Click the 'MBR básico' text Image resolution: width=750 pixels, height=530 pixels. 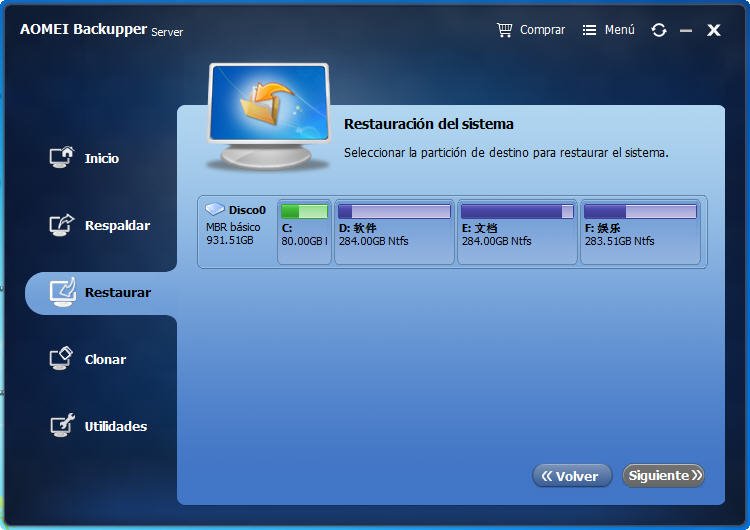tap(233, 227)
